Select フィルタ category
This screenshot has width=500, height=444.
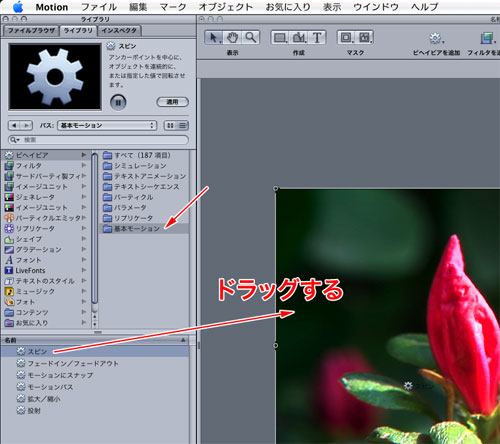[46, 166]
